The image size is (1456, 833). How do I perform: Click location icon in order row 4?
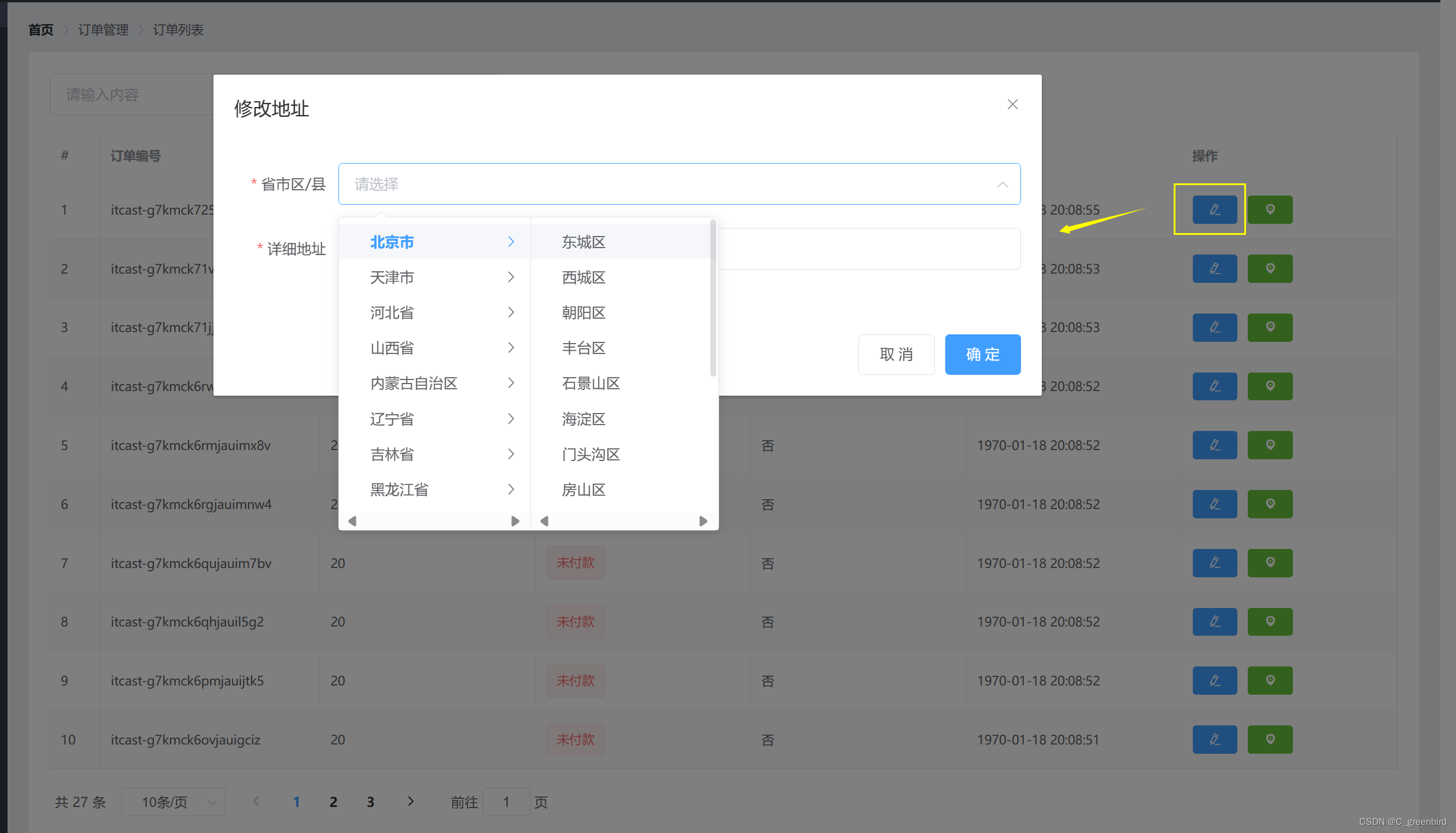click(x=1270, y=386)
